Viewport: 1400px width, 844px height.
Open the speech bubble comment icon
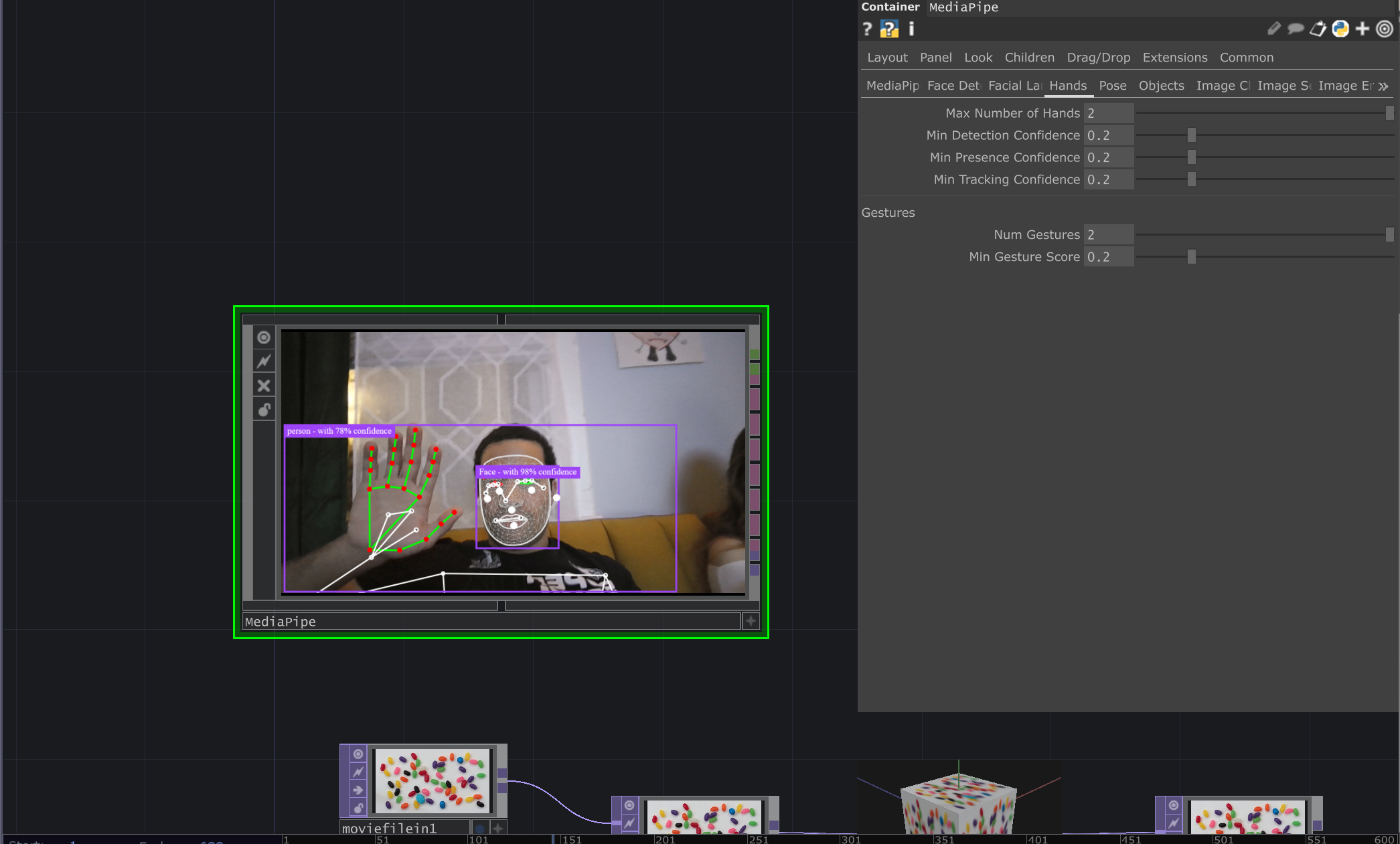(x=1296, y=29)
